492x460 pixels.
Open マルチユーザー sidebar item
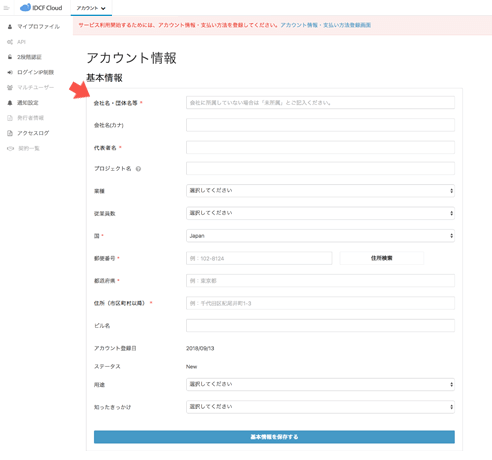tap(36, 88)
